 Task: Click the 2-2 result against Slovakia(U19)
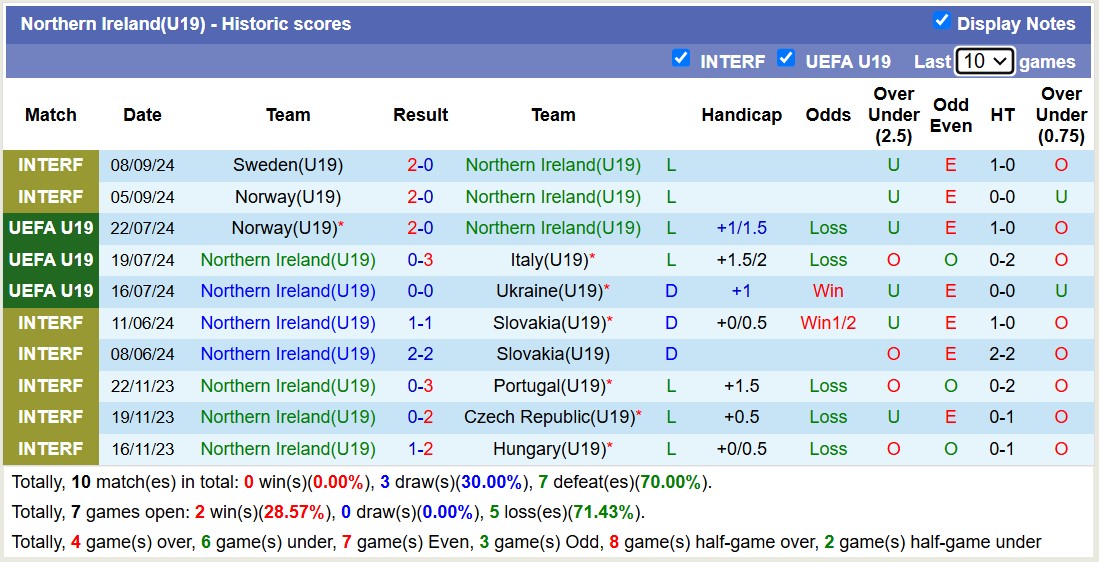[x=420, y=354]
